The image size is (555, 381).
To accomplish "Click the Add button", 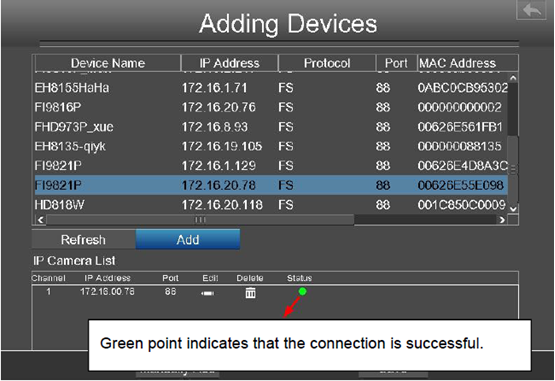I will coord(188,240).
